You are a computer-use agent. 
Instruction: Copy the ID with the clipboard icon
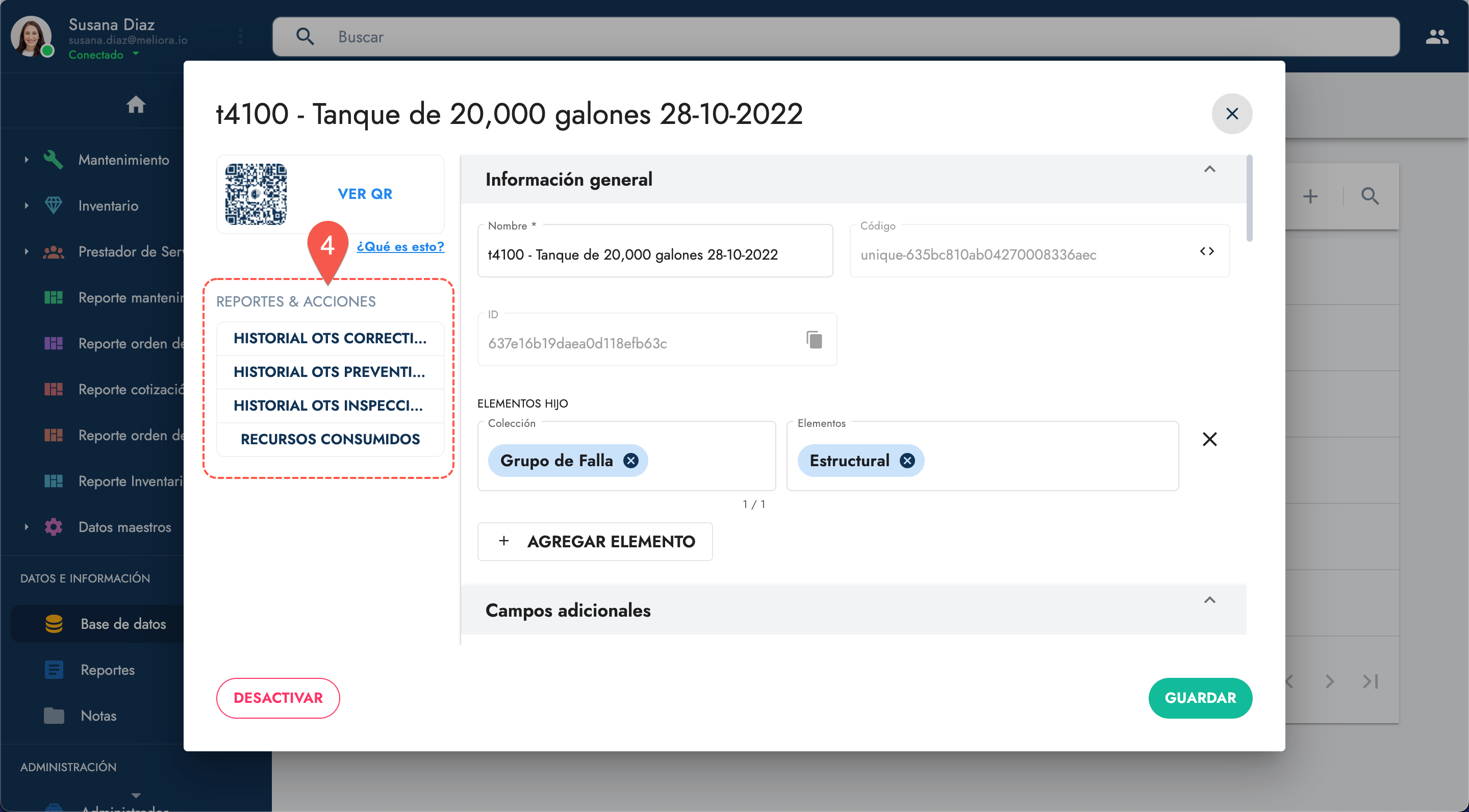(x=815, y=340)
